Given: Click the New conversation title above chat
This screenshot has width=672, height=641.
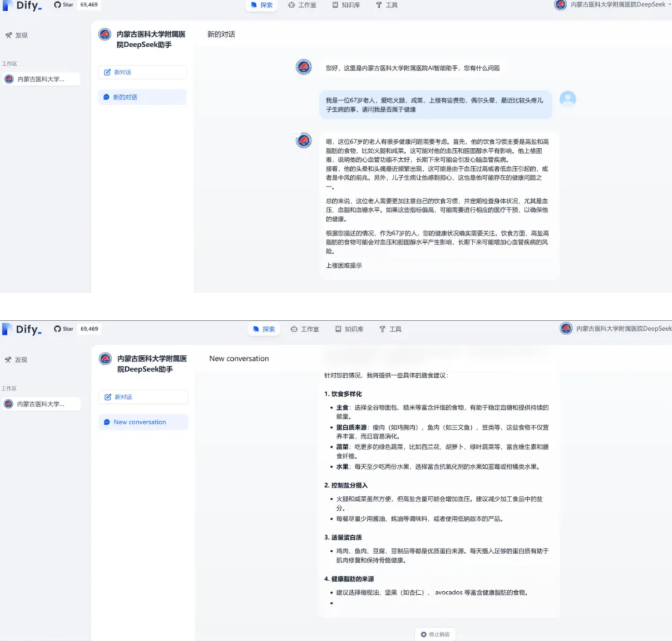Looking at the screenshot, I should click(239, 359).
